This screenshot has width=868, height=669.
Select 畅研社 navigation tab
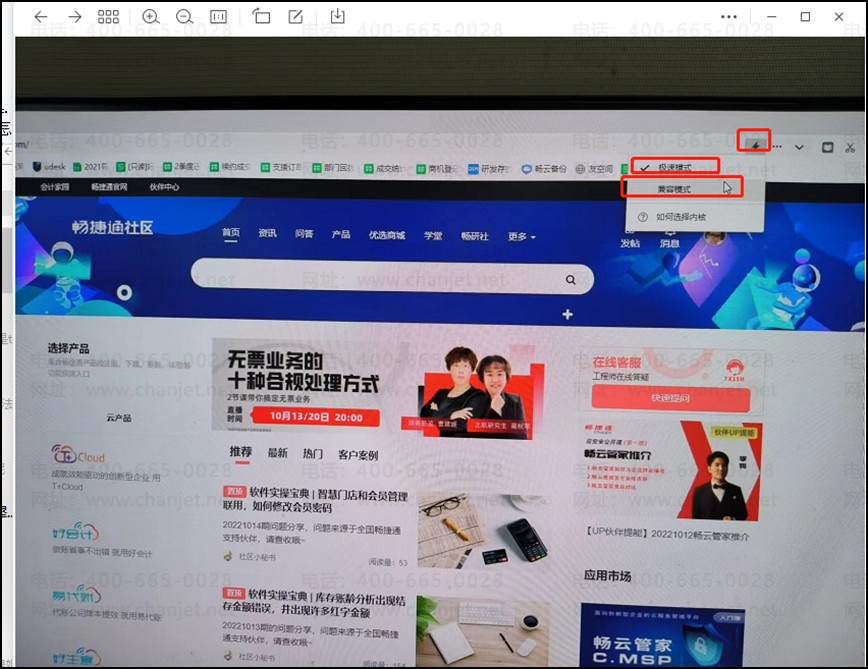(474, 236)
